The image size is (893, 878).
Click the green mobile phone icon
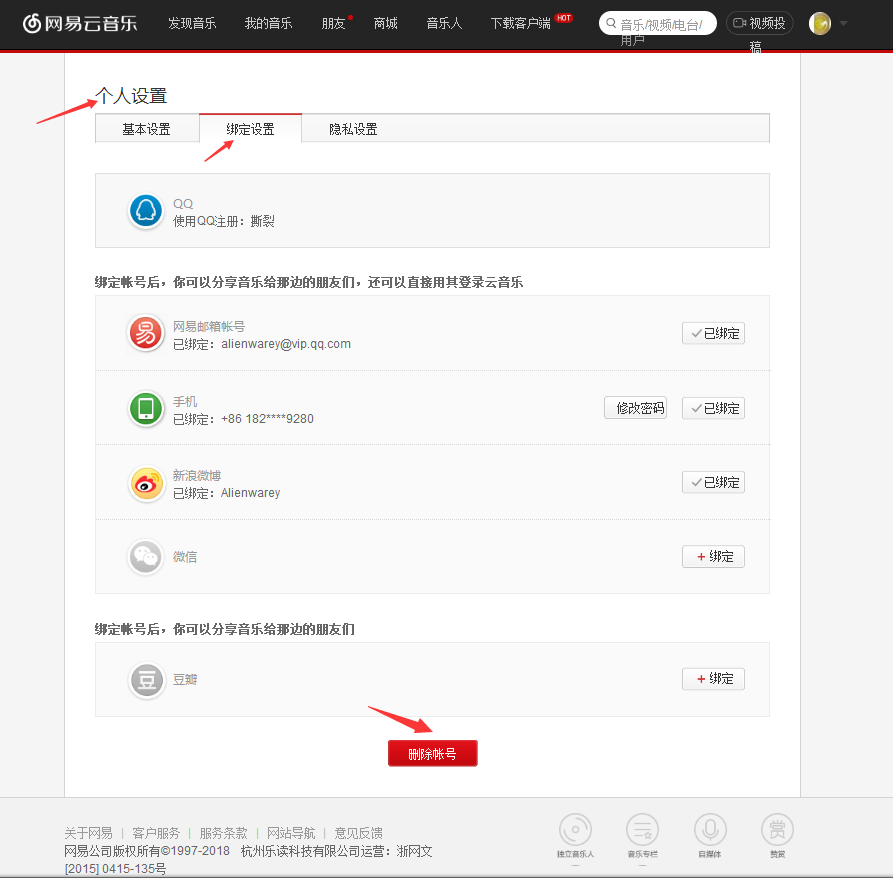[x=145, y=408]
